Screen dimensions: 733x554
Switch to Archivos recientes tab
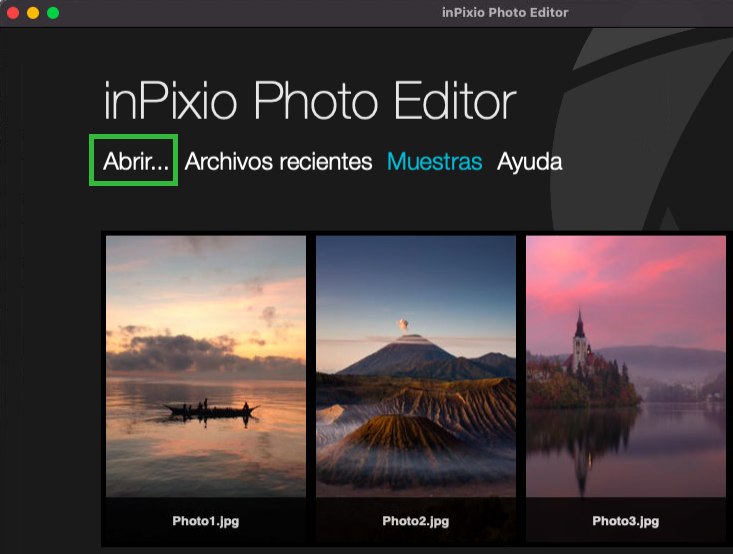pos(279,162)
